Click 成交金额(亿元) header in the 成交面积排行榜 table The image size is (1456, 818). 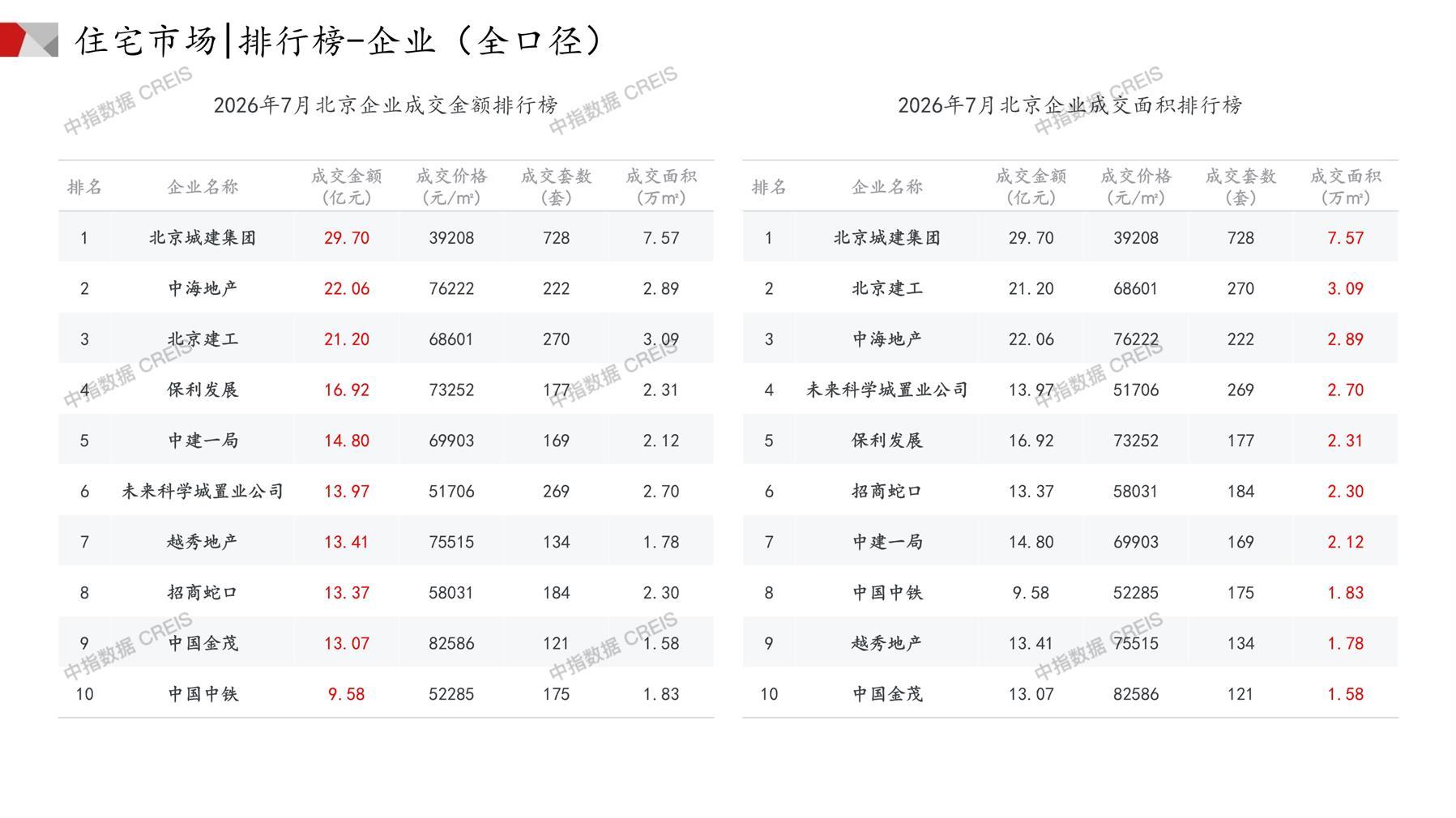[x=1031, y=187]
